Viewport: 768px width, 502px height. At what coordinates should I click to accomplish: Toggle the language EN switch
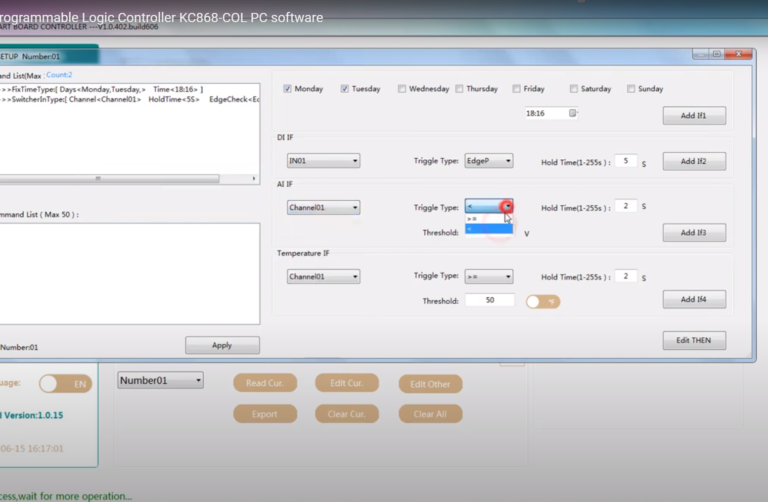click(65, 383)
